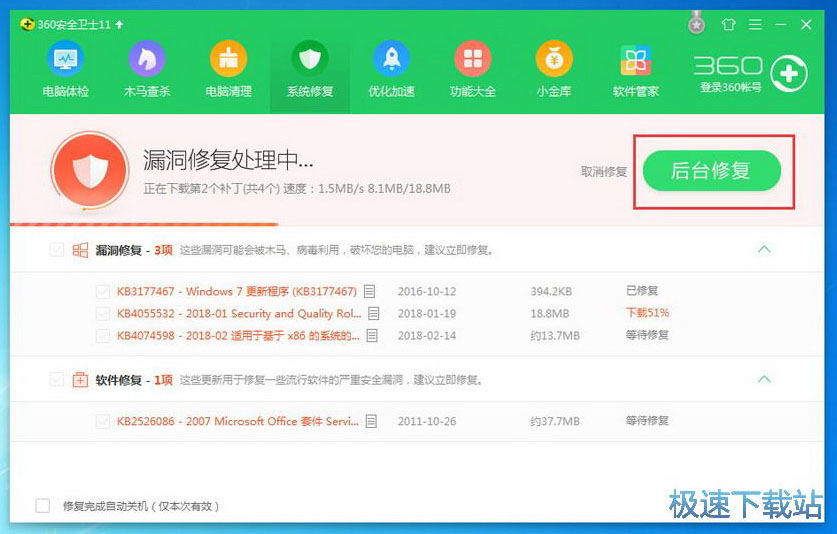Click the medal badge icon in title bar
Screen dimensions: 837x534
tap(696, 23)
